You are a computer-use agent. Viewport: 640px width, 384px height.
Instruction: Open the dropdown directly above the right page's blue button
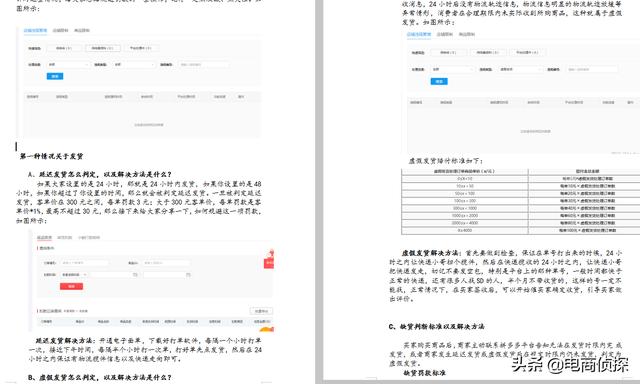pyautogui.click(x=452, y=69)
